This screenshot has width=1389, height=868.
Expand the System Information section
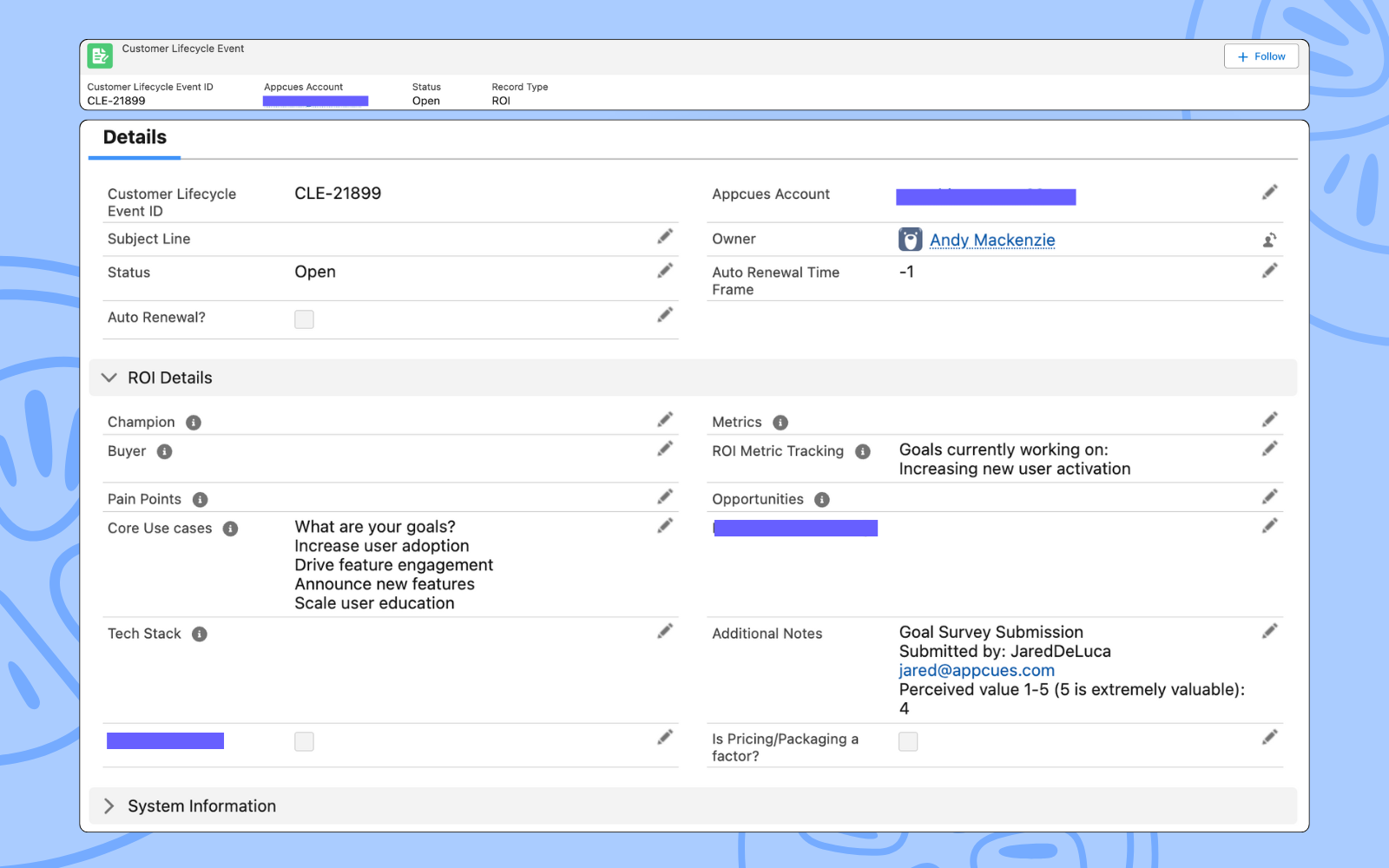click(x=109, y=806)
